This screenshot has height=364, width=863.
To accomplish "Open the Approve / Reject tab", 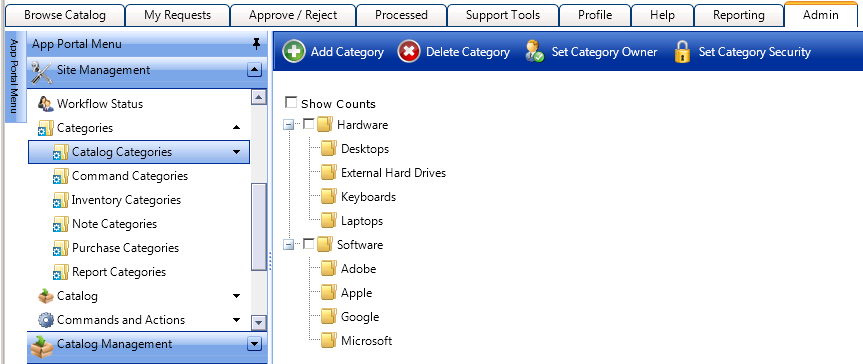I will (293, 15).
